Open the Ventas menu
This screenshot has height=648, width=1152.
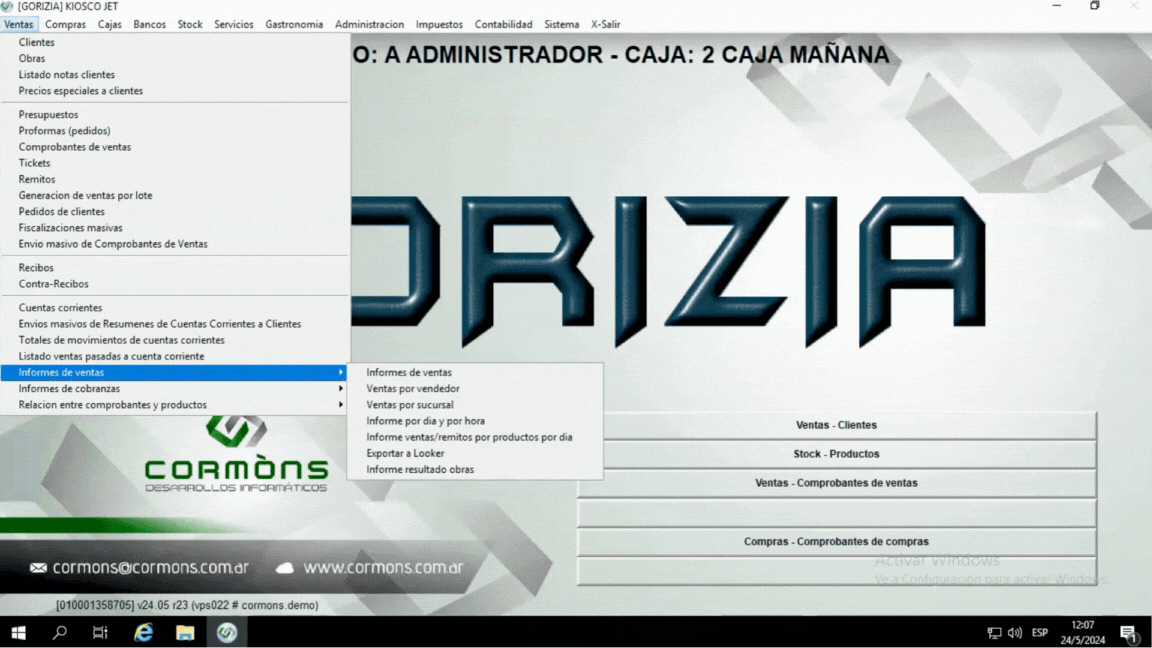tap(18, 24)
